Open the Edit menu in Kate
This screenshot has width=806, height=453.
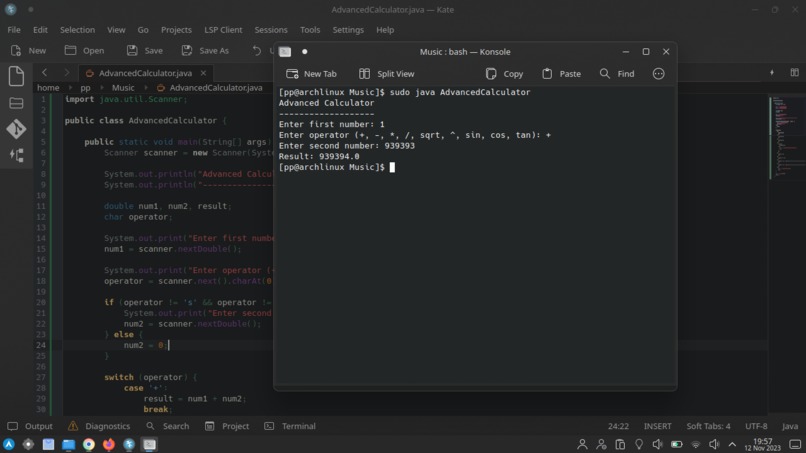(40, 30)
